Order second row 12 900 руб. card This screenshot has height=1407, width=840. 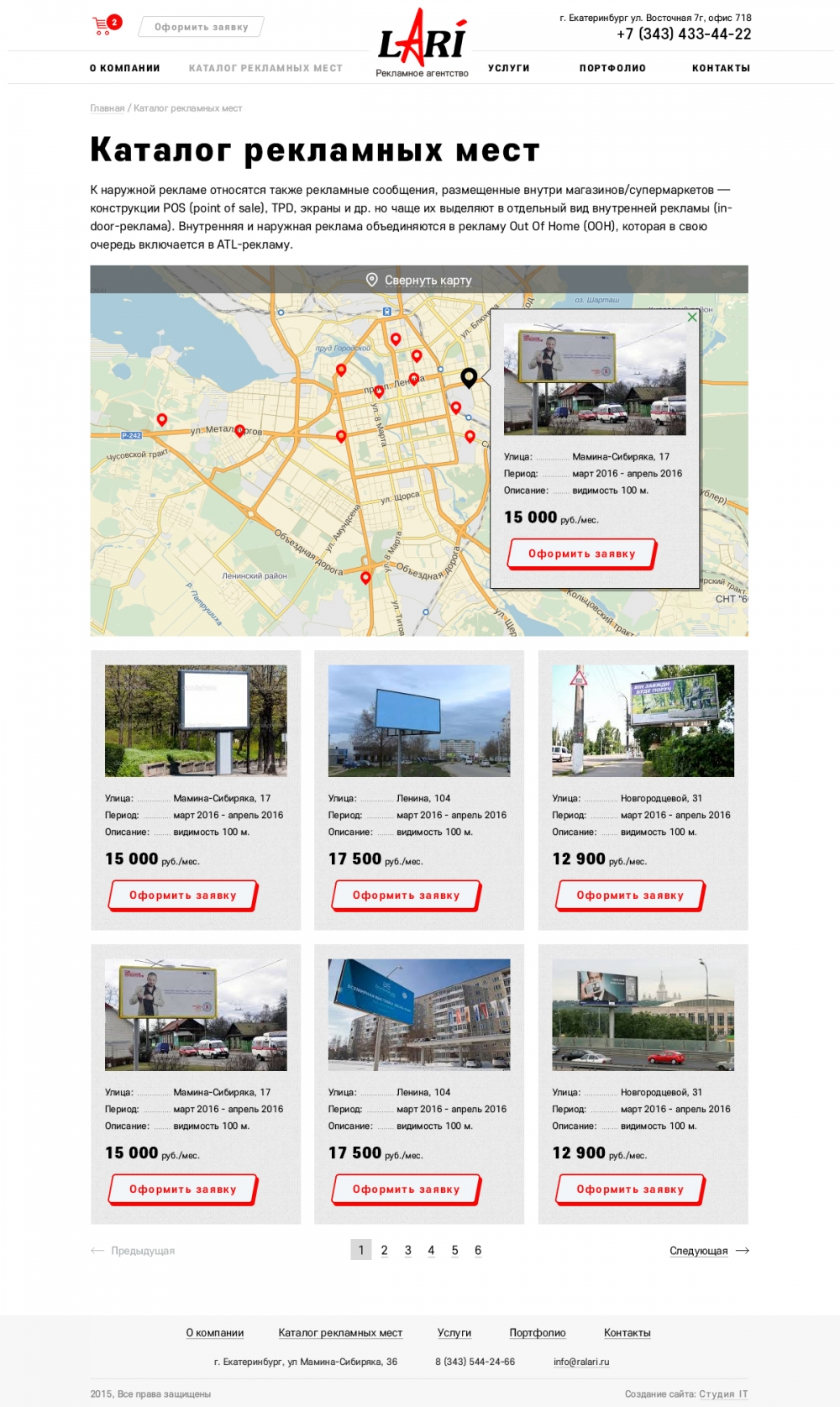(631, 1189)
